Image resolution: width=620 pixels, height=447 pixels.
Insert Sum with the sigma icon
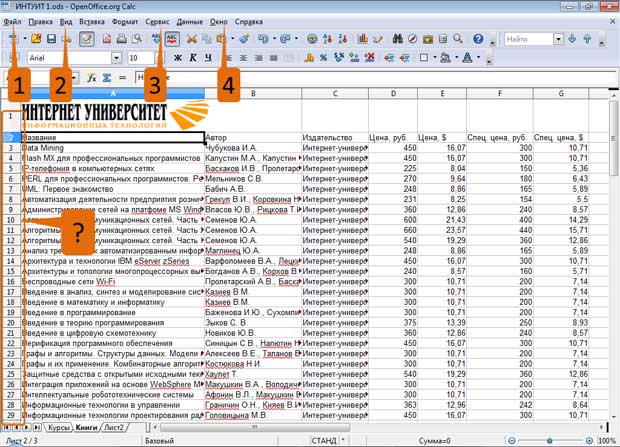click(x=107, y=78)
